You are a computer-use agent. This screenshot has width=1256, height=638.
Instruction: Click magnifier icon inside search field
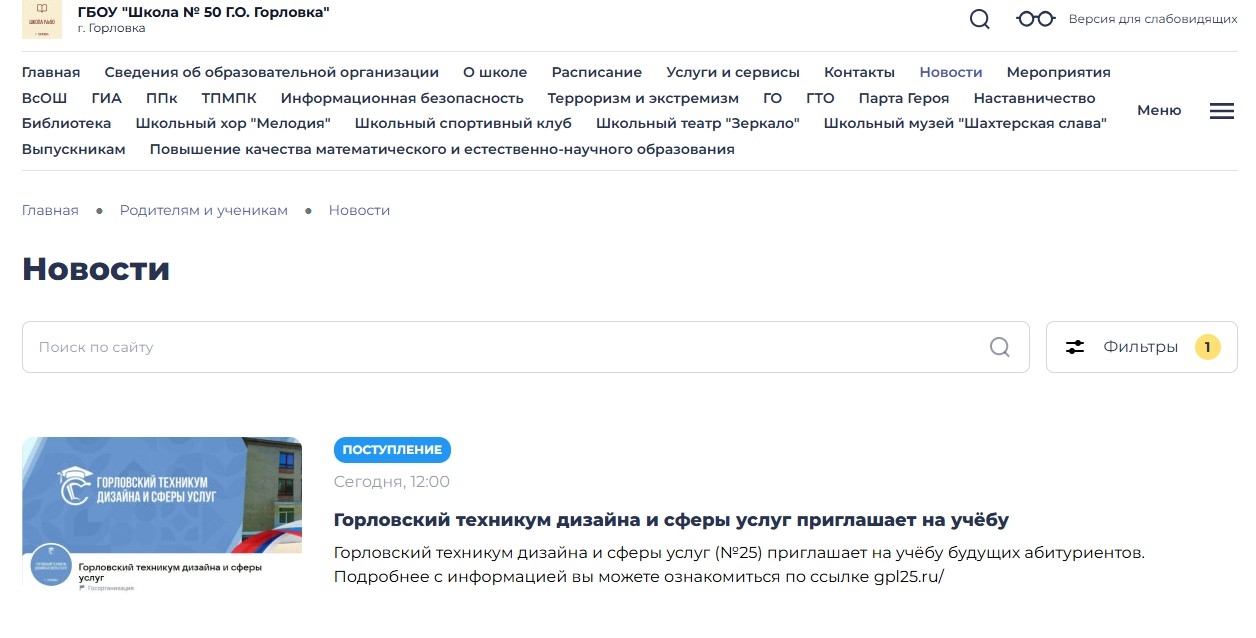pyautogui.click(x=1000, y=347)
